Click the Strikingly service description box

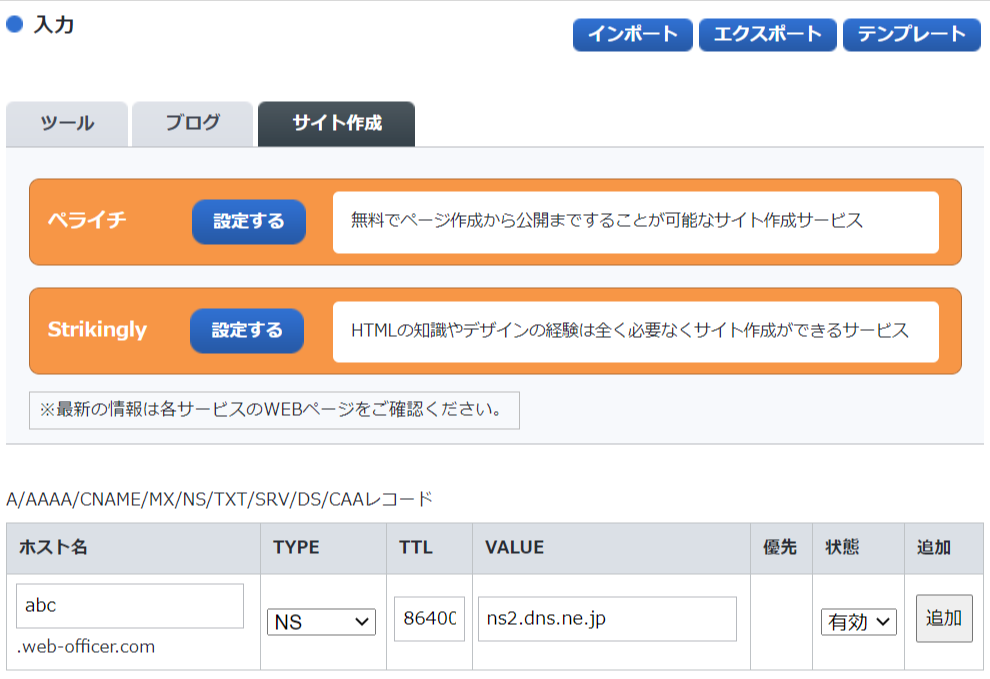pyautogui.click(x=636, y=332)
